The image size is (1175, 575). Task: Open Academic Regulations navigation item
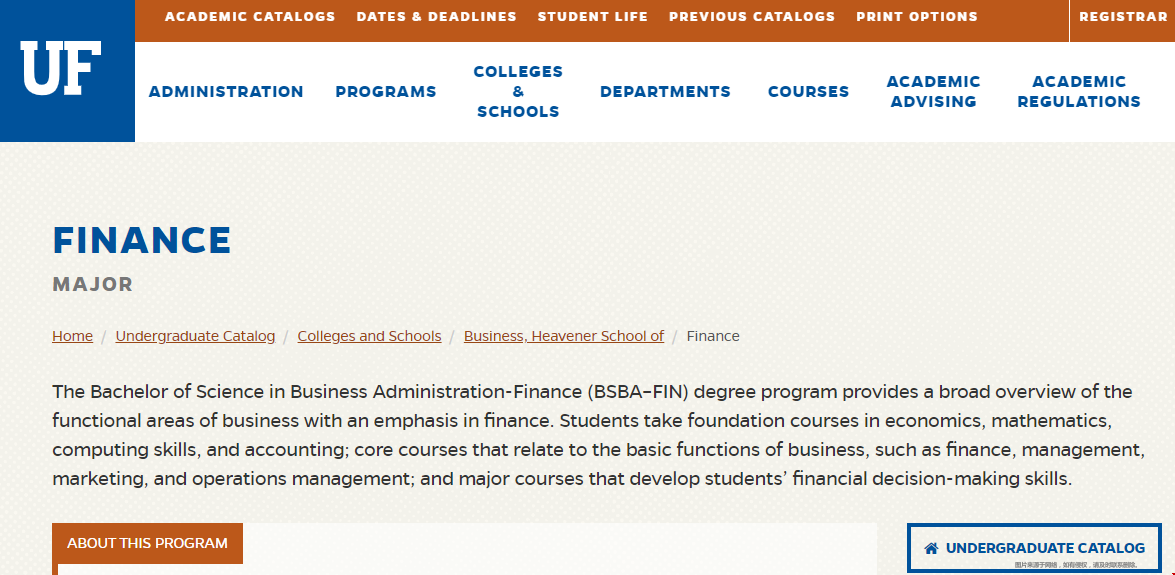(1079, 91)
